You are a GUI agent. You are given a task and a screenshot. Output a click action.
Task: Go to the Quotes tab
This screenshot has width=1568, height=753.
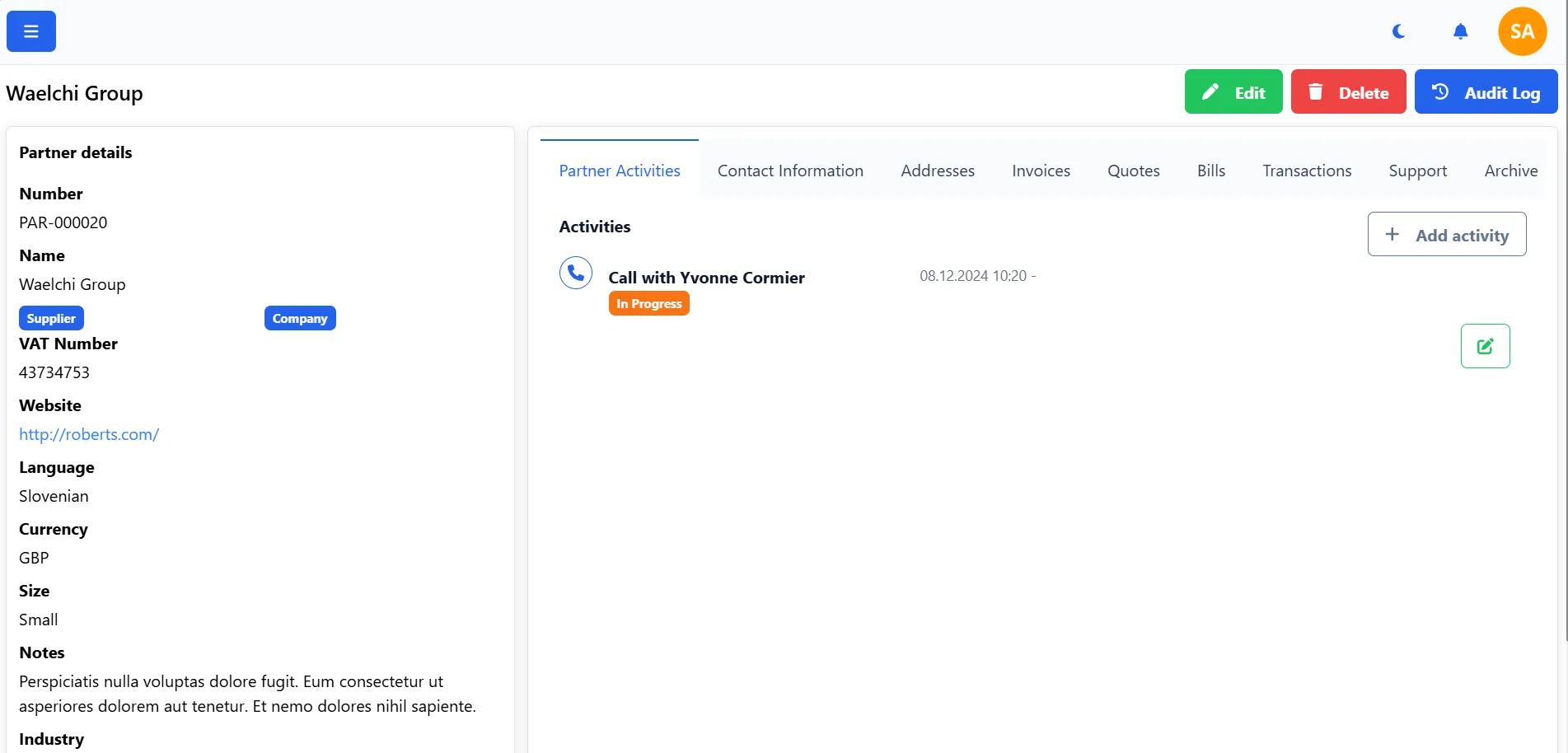click(x=1133, y=171)
